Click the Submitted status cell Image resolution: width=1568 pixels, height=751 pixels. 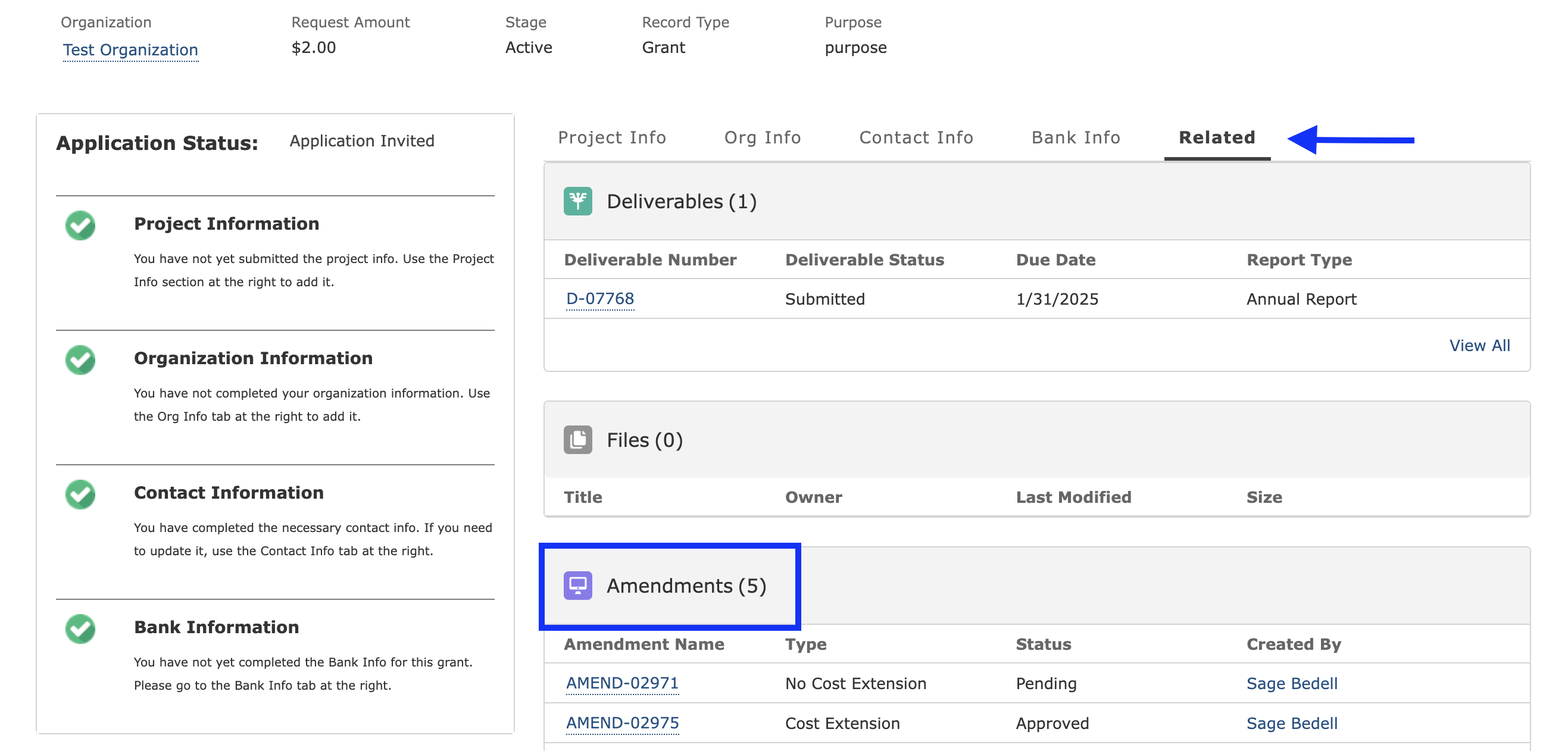(x=825, y=299)
